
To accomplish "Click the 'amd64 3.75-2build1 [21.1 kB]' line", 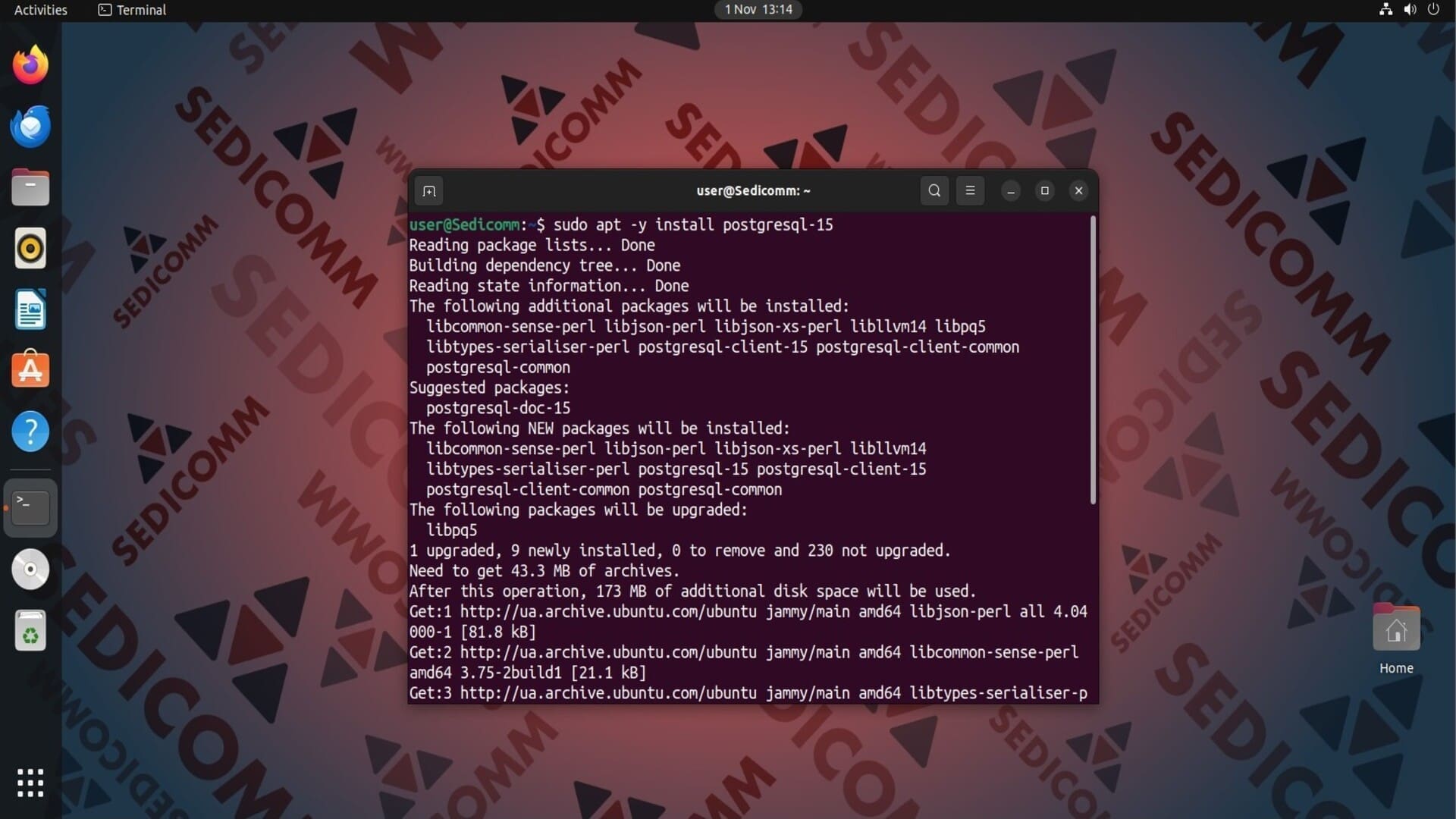I will click(x=528, y=673).
